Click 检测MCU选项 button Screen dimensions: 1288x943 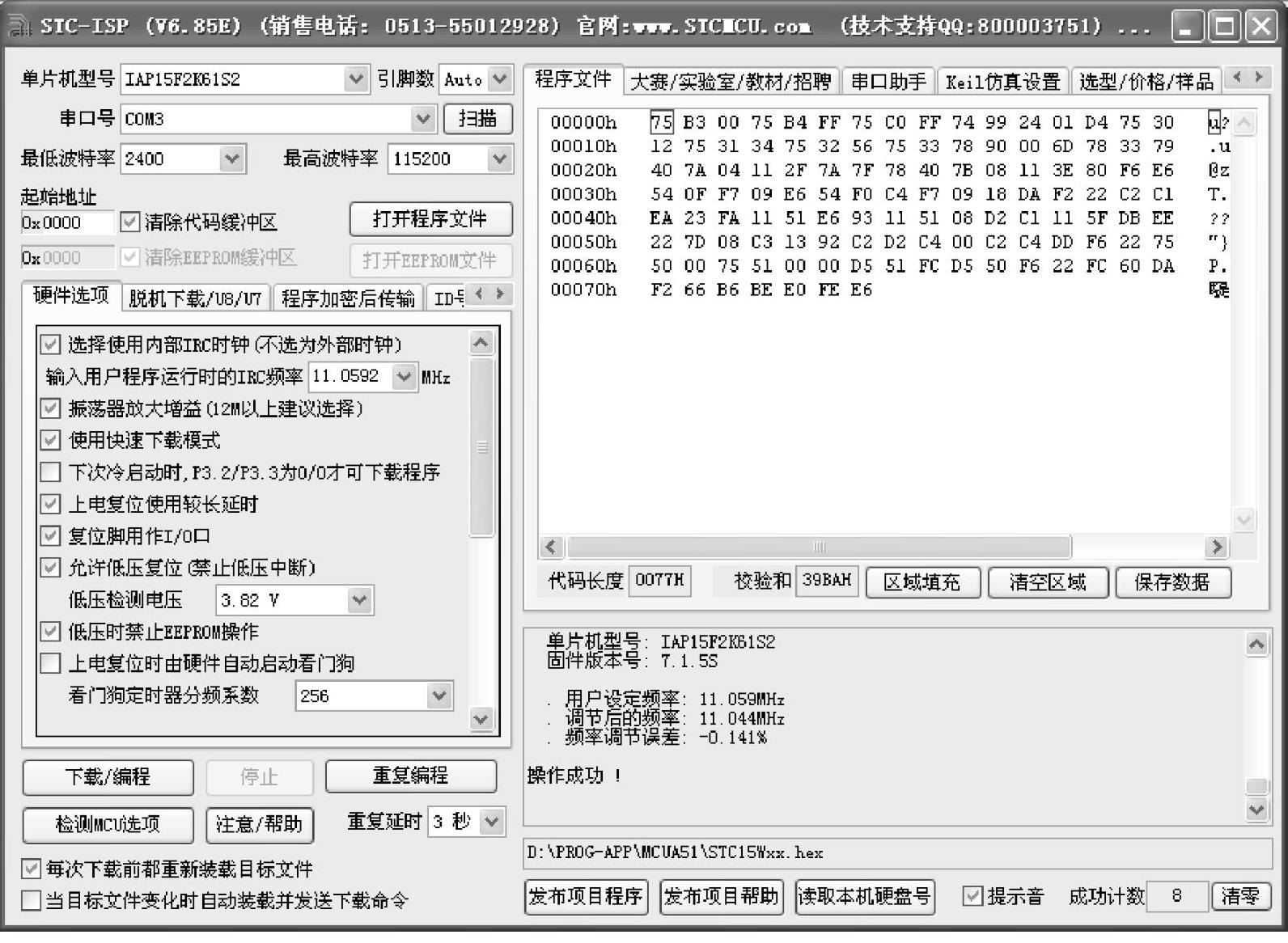click(x=108, y=824)
